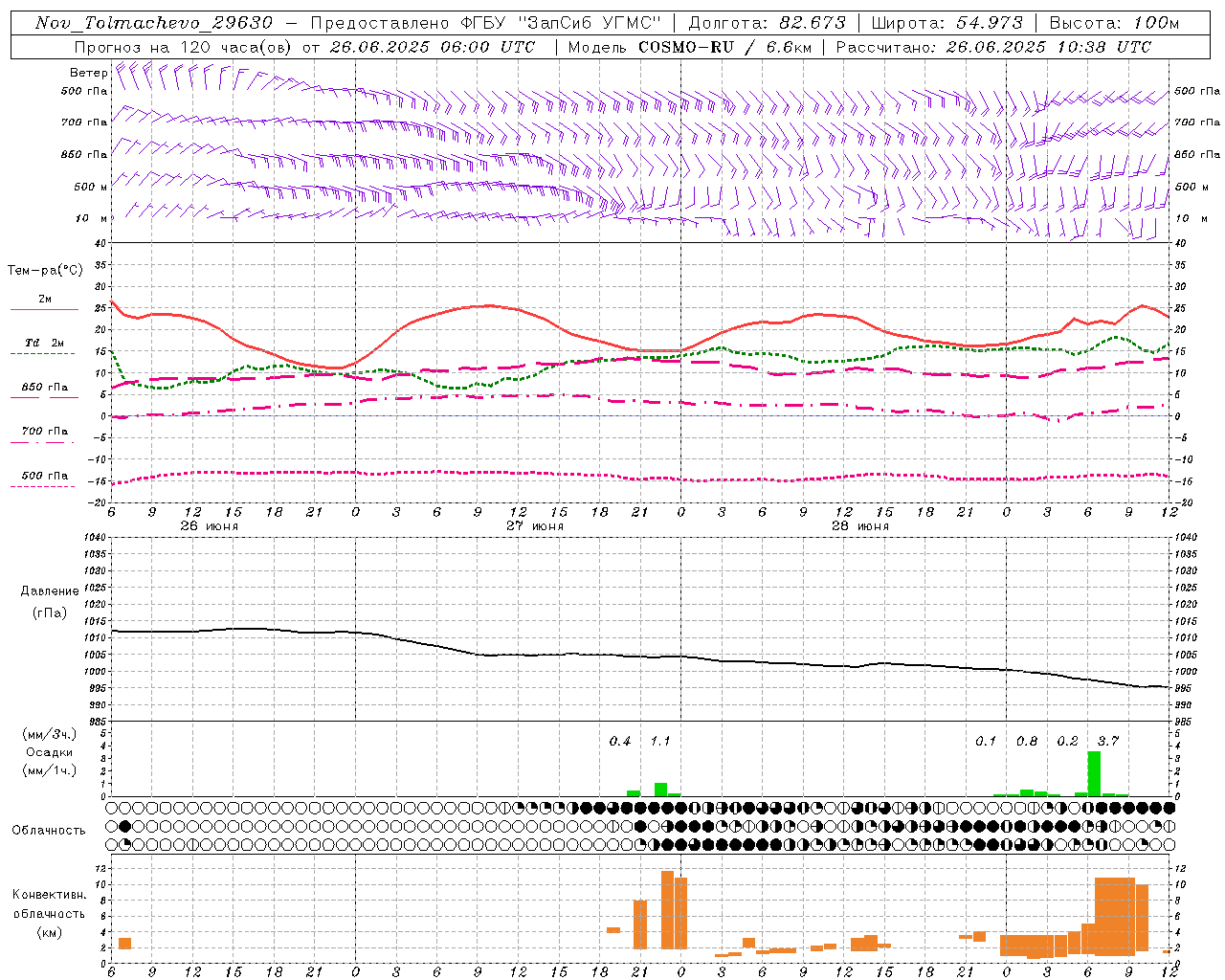Click the 'Широта: 54.973' header field
The width and height of the screenshot is (1225, 980).
click(947, 23)
